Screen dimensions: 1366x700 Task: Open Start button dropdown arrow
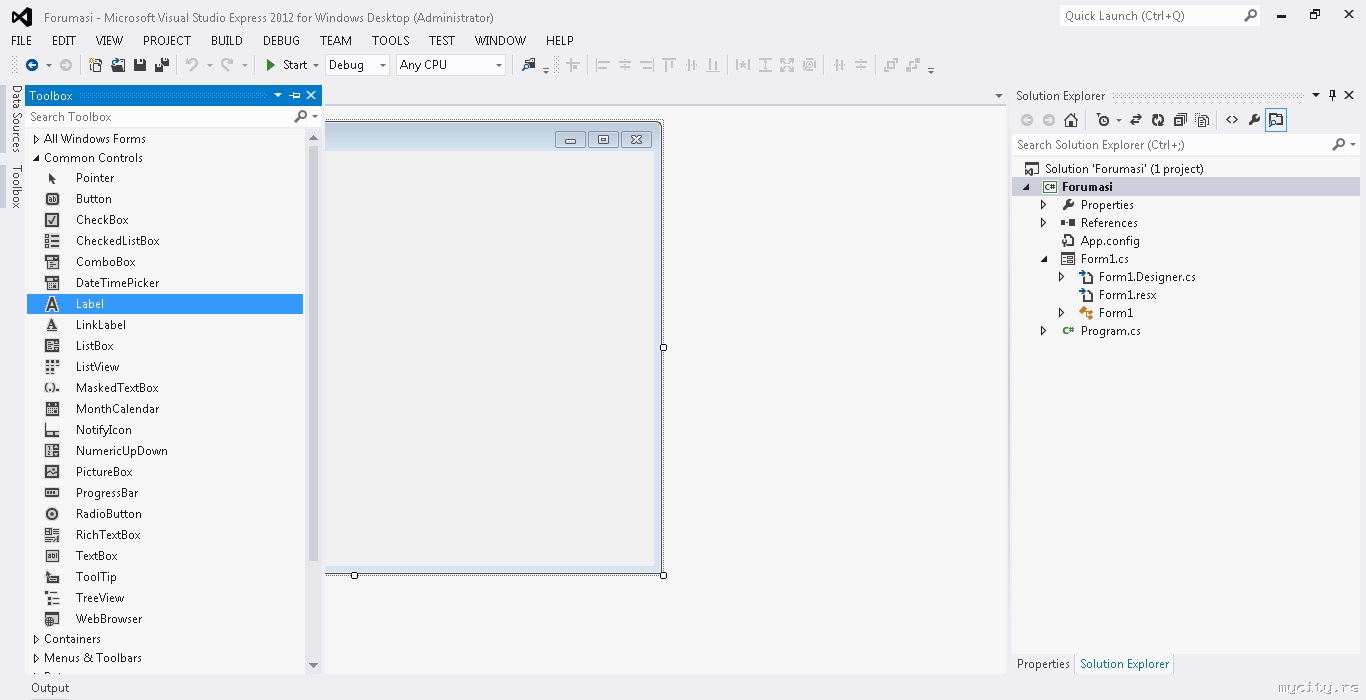(x=316, y=65)
